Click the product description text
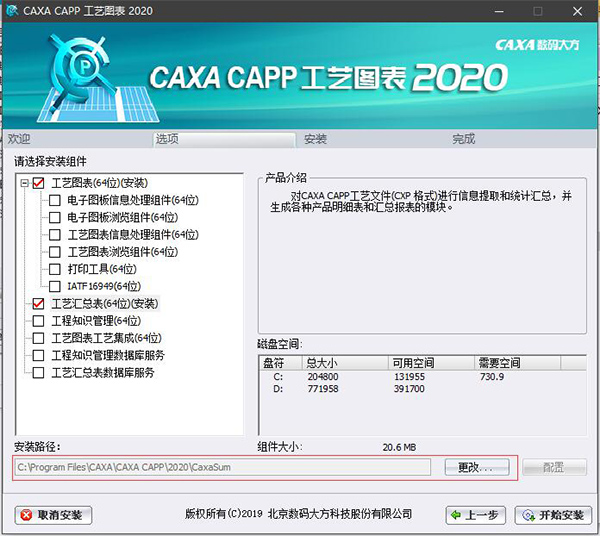 point(421,202)
